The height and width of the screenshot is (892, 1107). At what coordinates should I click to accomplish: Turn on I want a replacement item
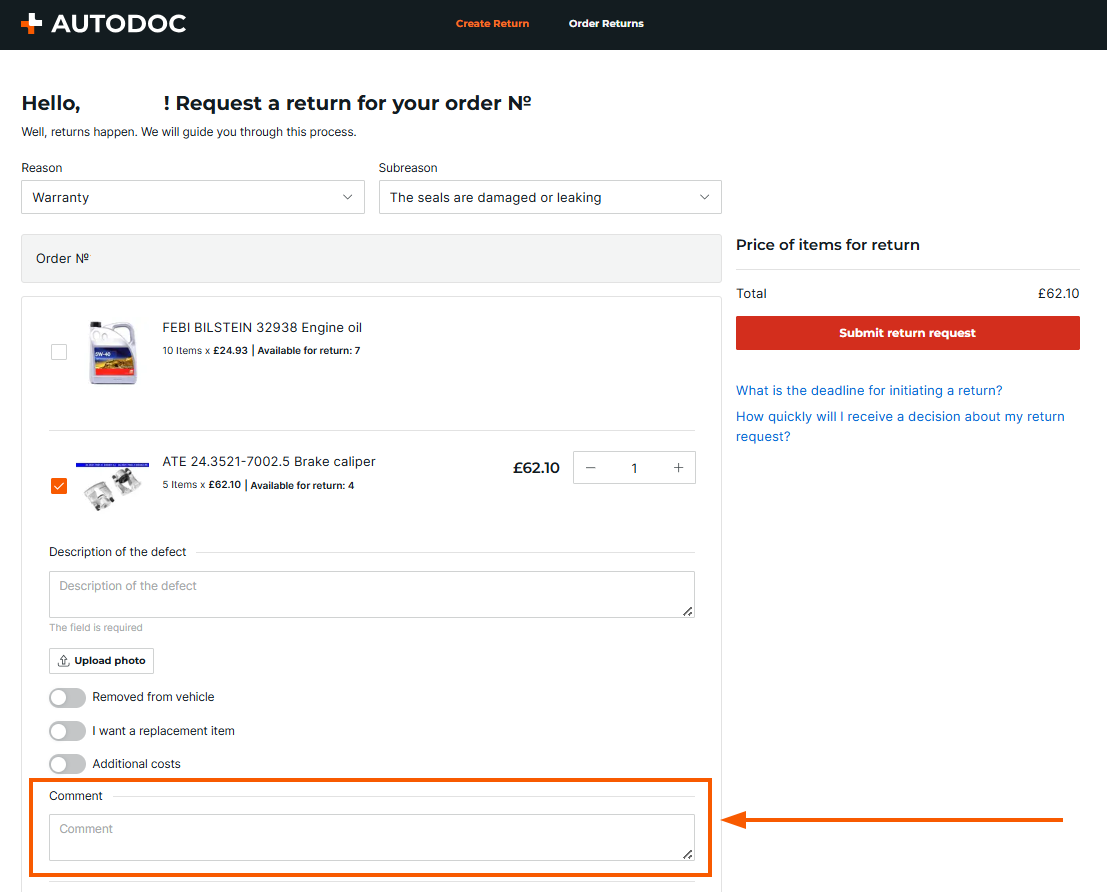pos(67,731)
